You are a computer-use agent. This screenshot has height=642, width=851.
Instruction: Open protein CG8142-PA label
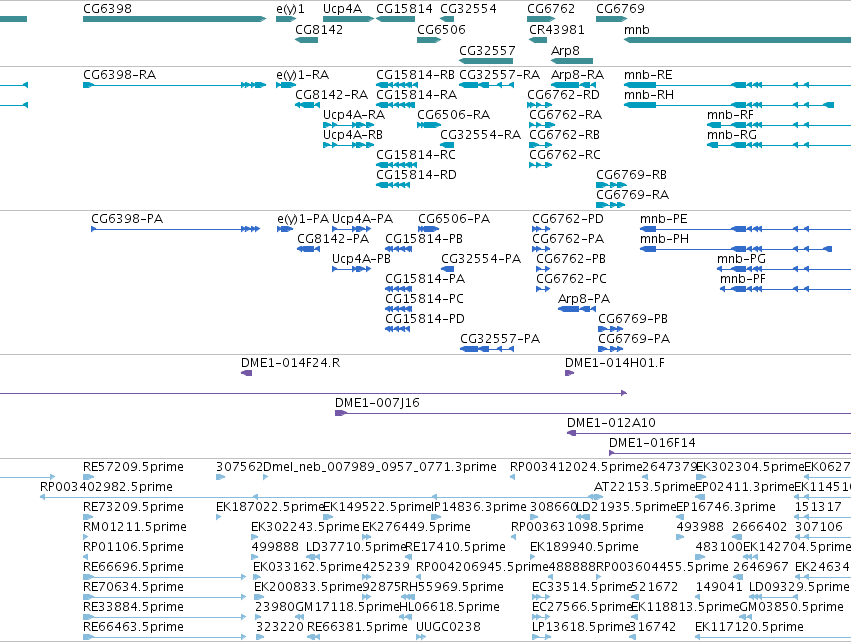tap(333, 239)
